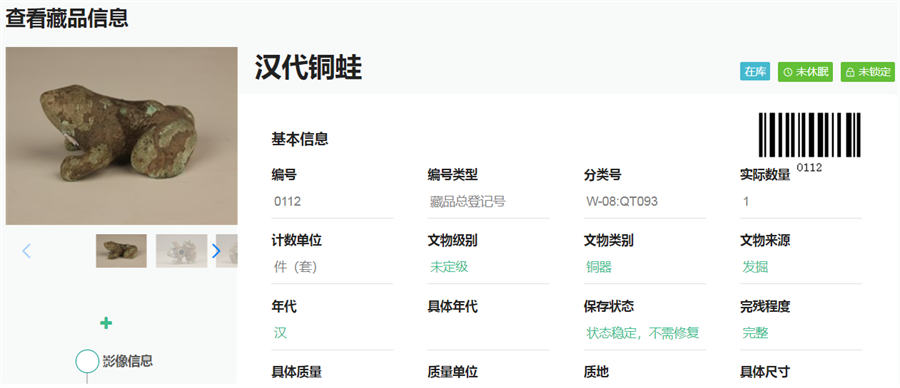
Task: Click the barcode image 0112
Action: (809, 142)
